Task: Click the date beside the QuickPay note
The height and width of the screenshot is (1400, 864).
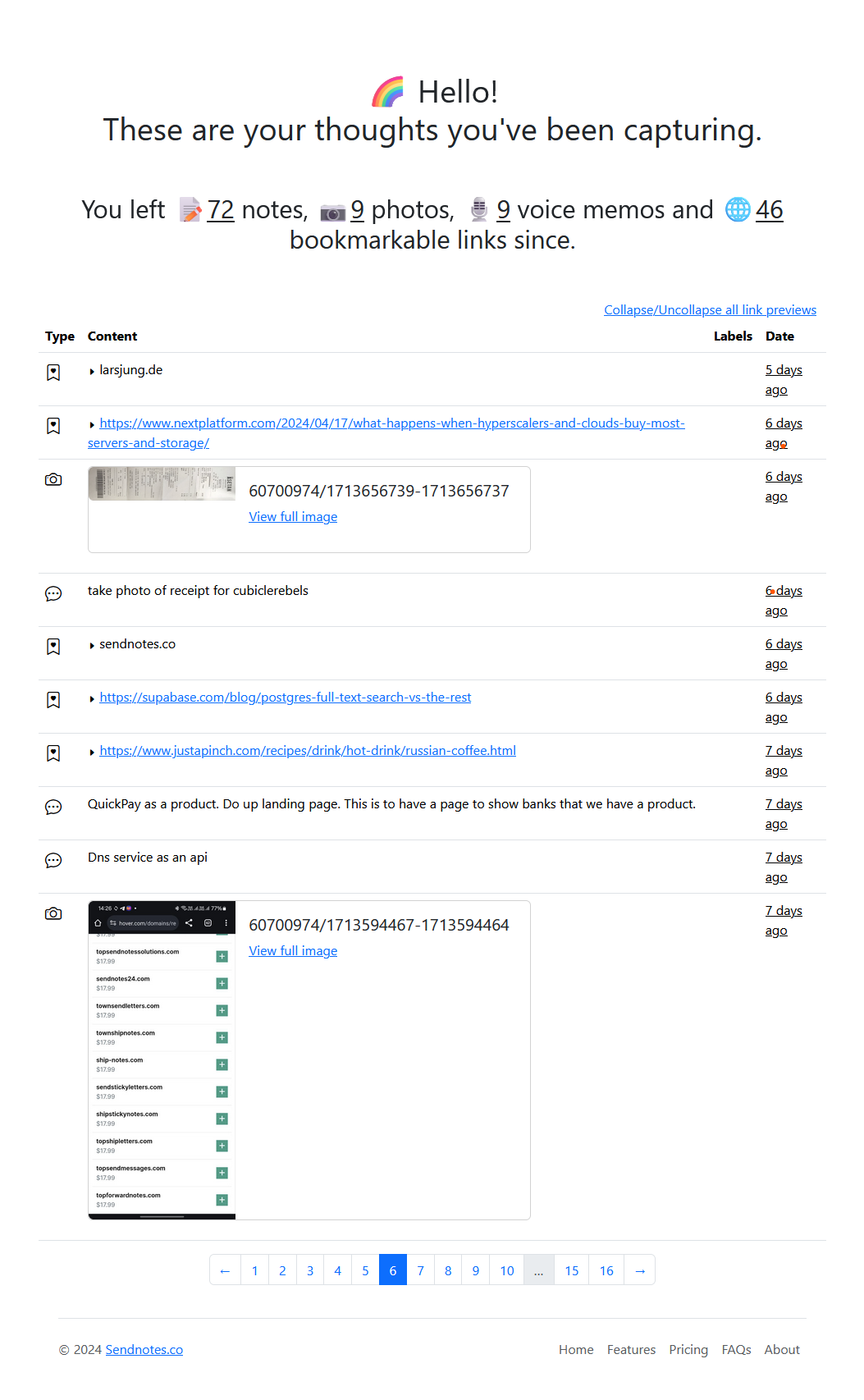Action: point(784,814)
